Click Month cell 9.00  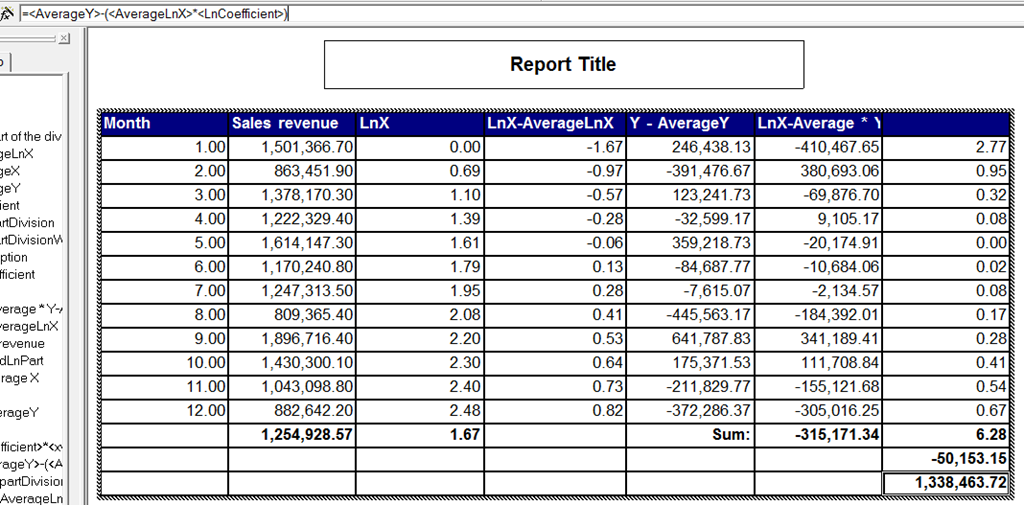[x=165, y=338]
